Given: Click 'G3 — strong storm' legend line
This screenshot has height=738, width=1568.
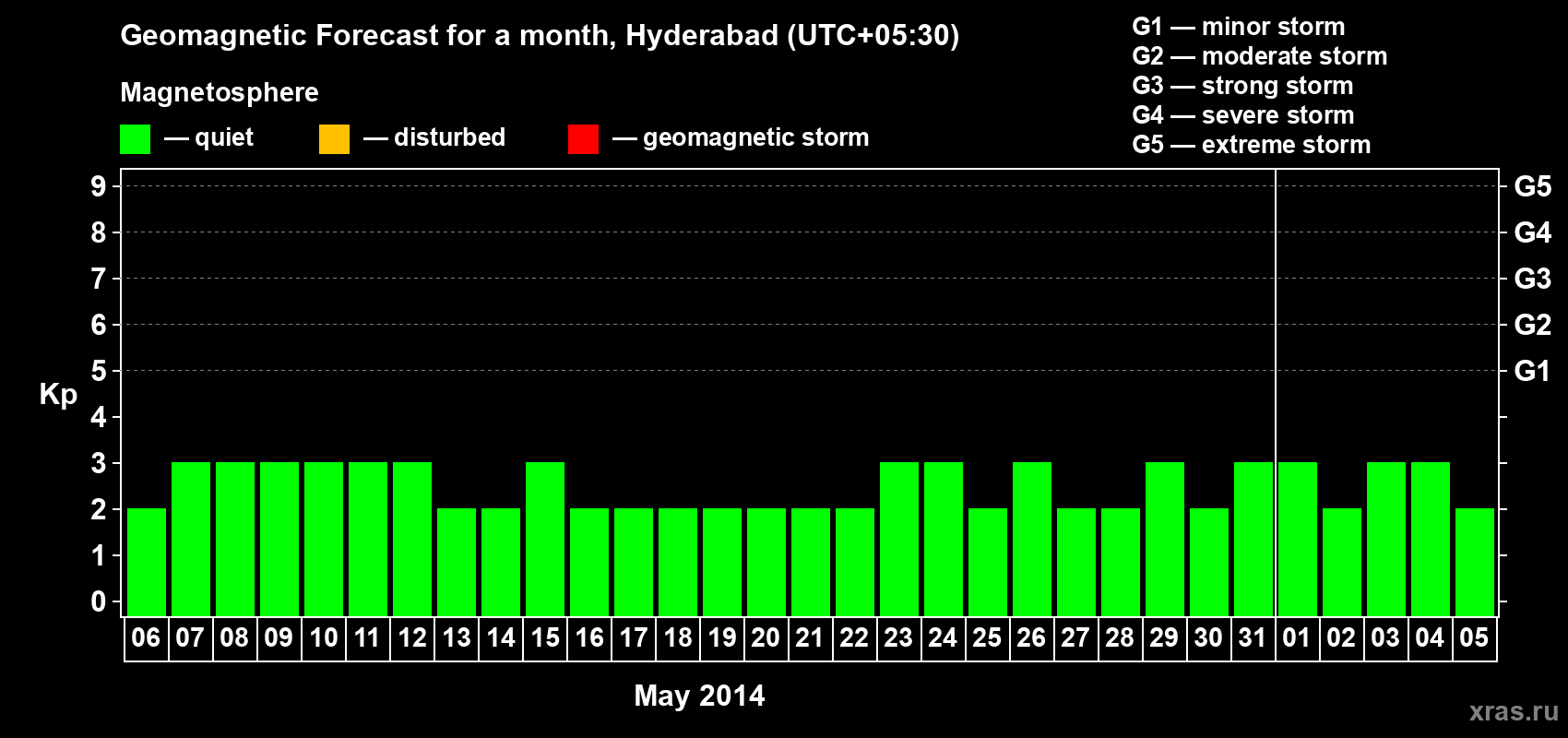Looking at the screenshot, I should [x=1242, y=86].
